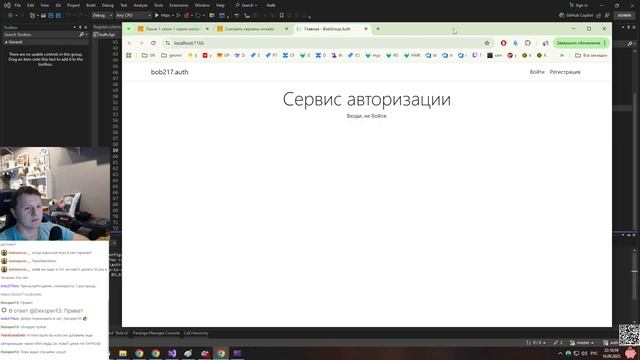The width and height of the screenshot is (640, 360).
Task: Switch to the second Chrome tab
Action: click(252, 29)
